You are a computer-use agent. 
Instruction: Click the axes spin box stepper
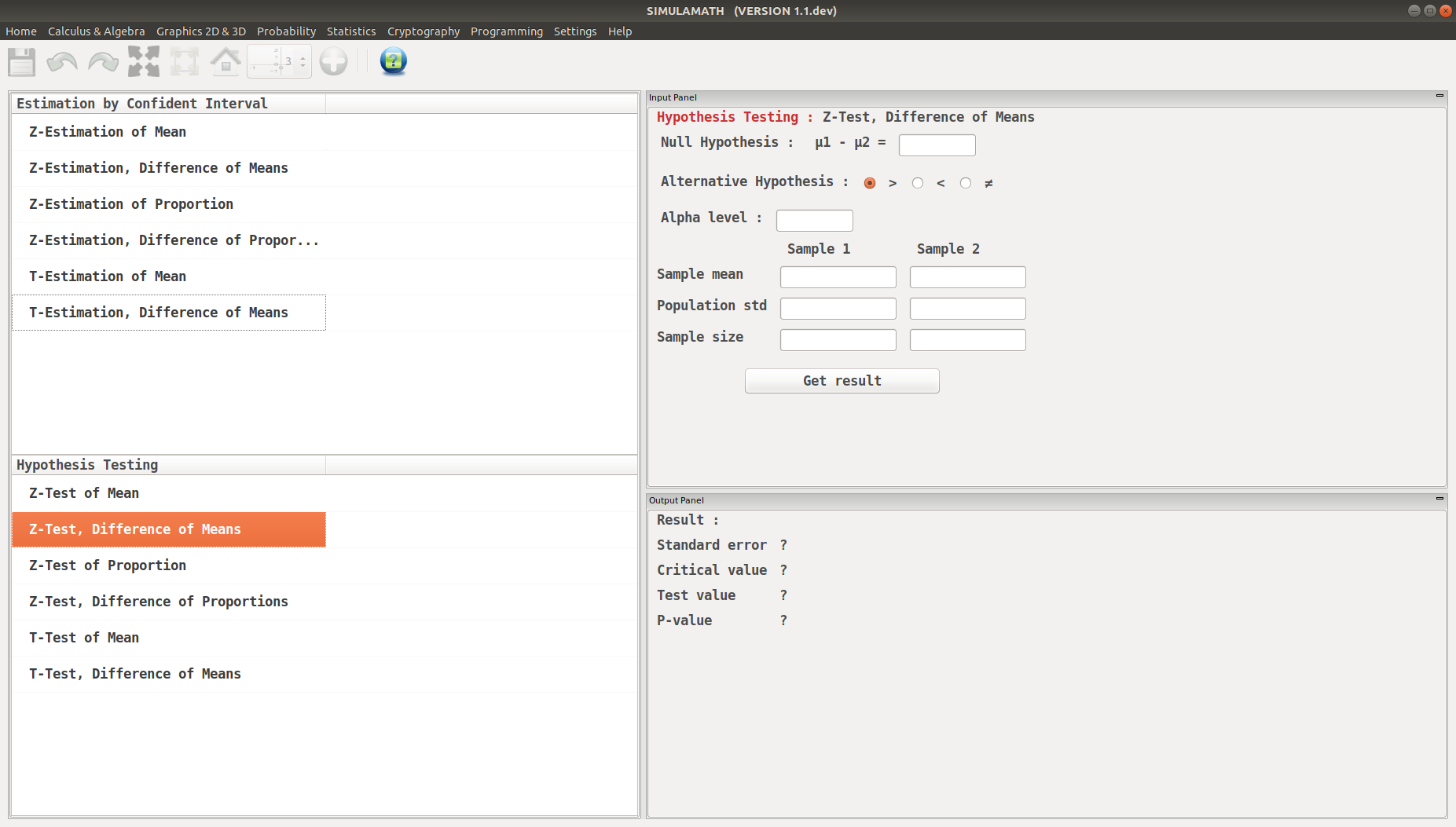303,61
